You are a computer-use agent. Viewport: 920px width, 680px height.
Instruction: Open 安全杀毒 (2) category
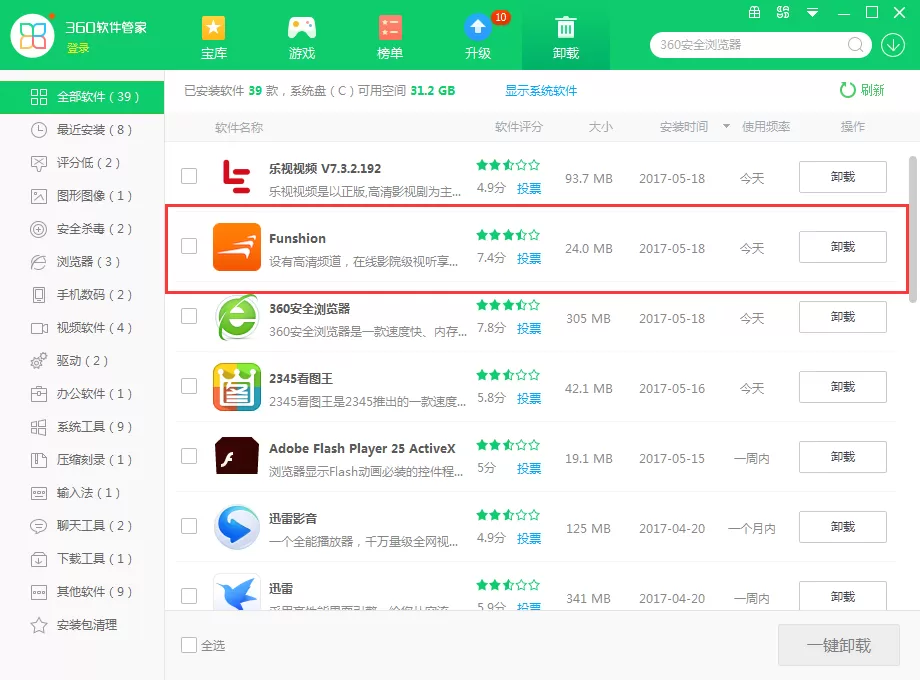coord(82,229)
